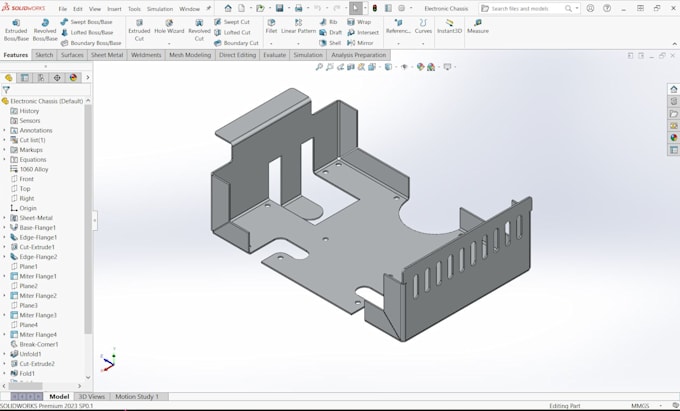This screenshot has height=411, width=680.
Task: Open the DisplayManager tab
Action: point(73,78)
